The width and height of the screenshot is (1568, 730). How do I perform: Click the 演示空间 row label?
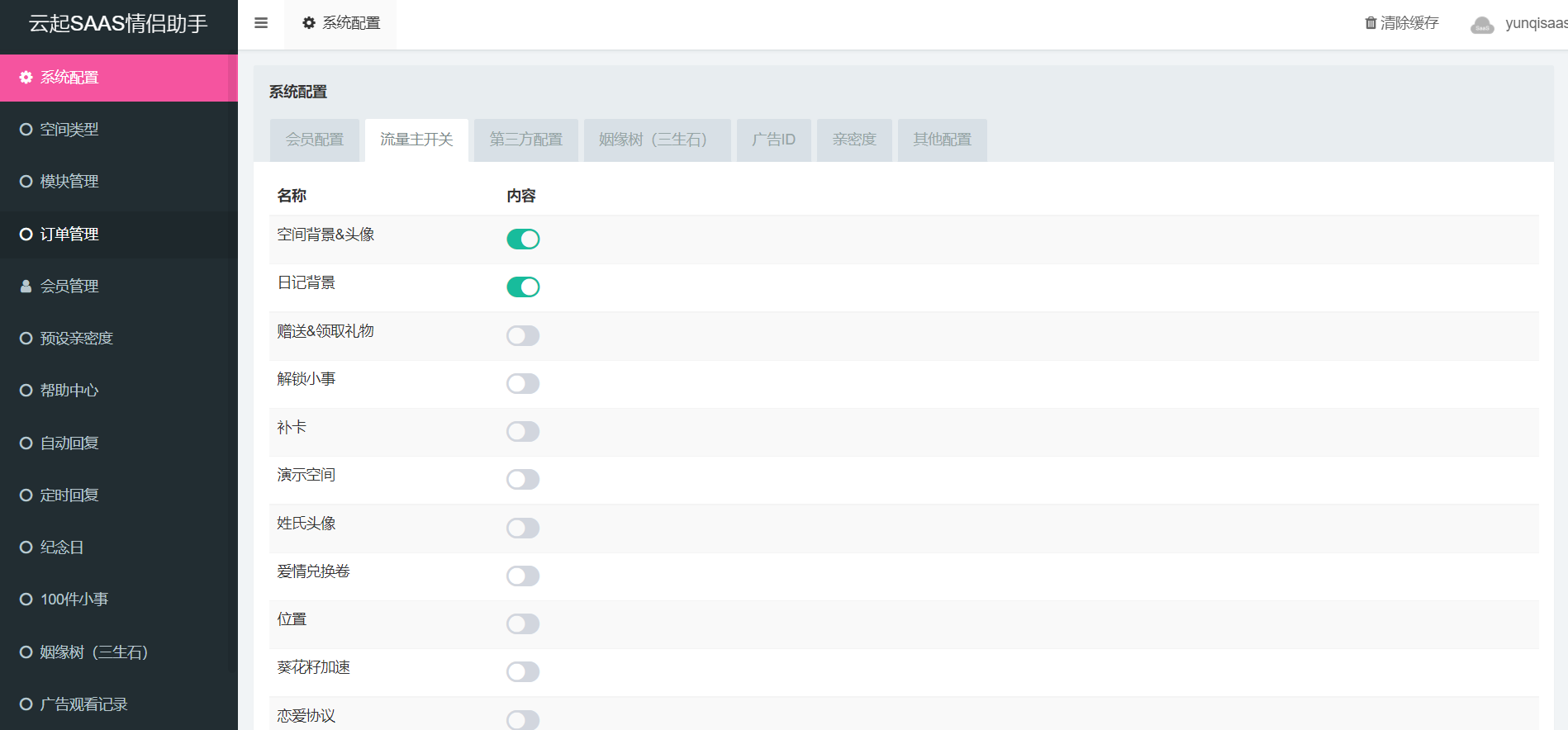306,475
